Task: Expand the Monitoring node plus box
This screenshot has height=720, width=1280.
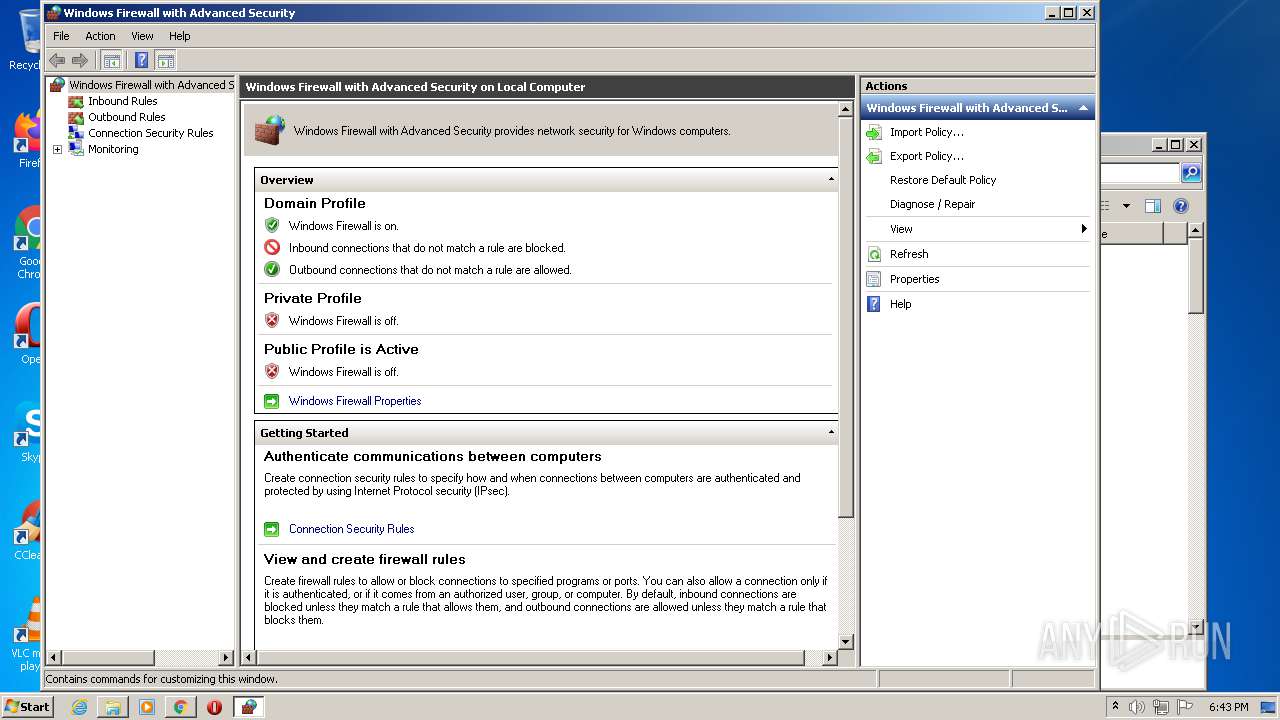Action: (x=57, y=149)
